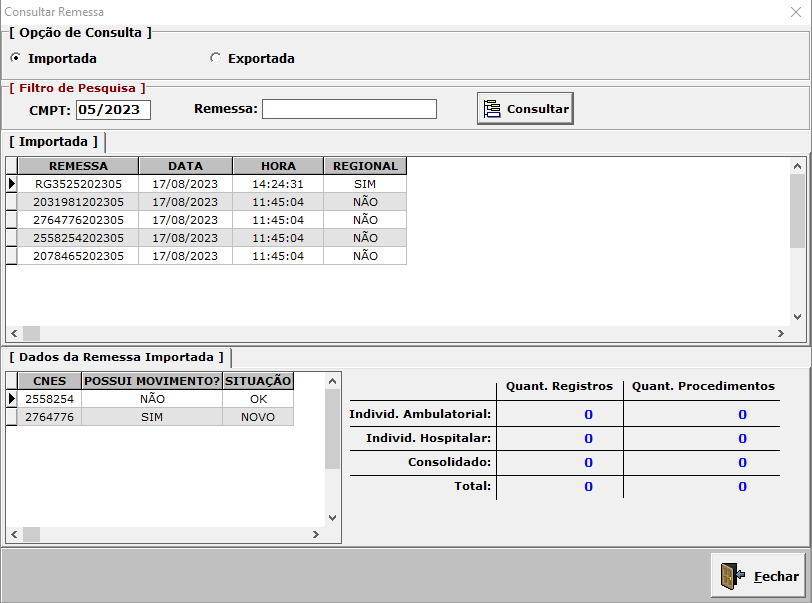The image size is (812, 603).
Task: Click the Consultar search button
Action: click(x=525, y=109)
